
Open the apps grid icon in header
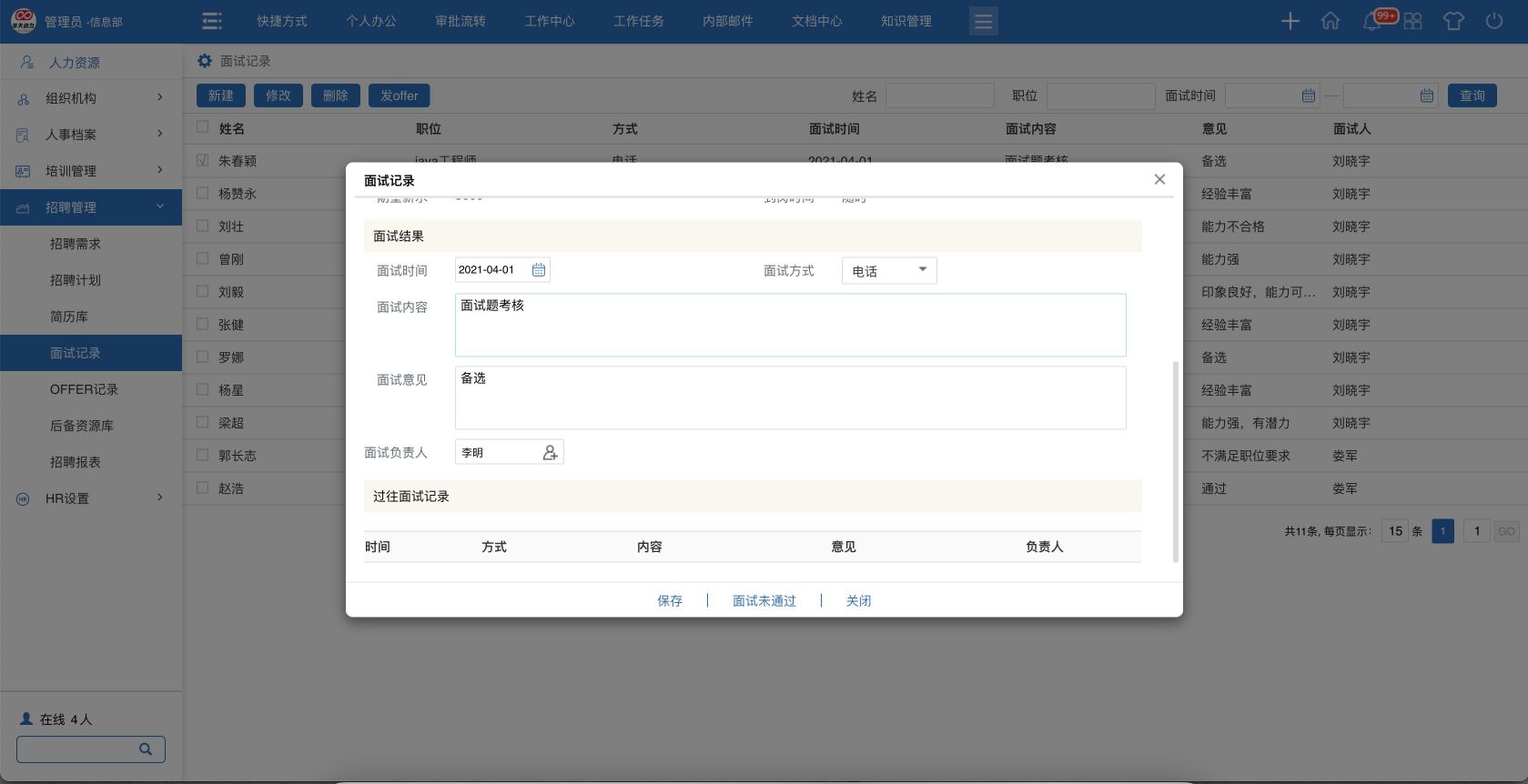[1412, 21]
